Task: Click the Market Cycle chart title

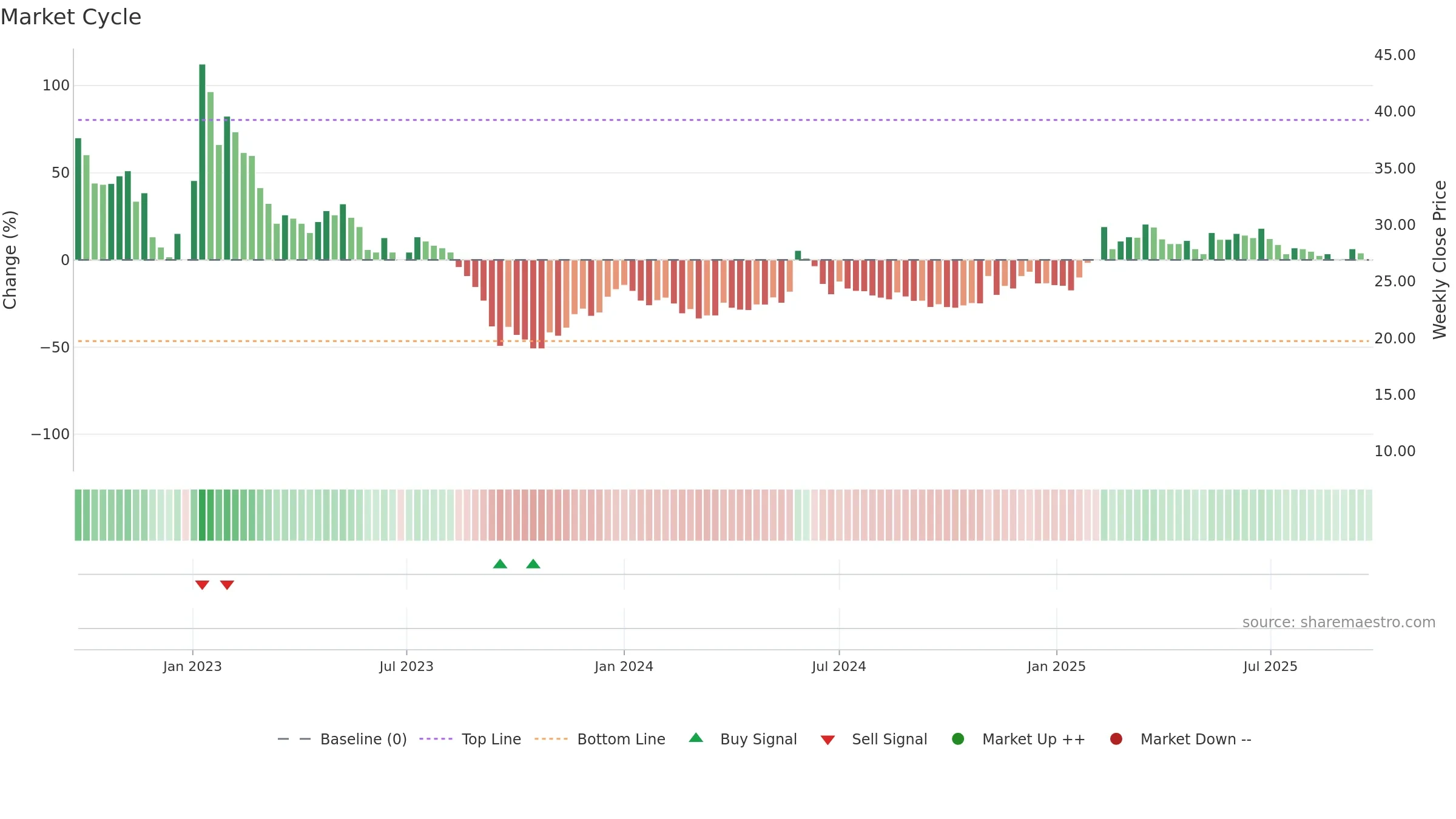Action: pos(71,17)
